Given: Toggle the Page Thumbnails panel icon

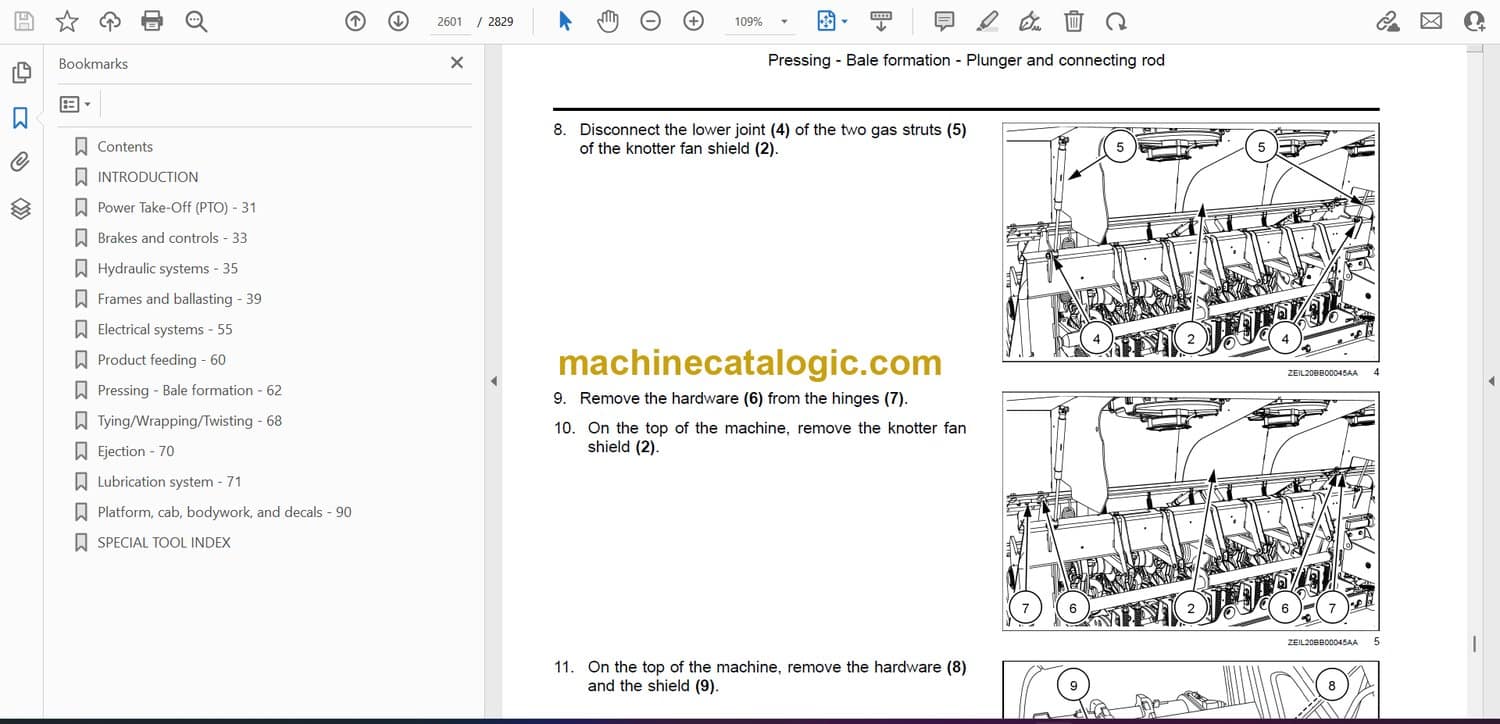Looking at the screenshot, I should 20,73.
